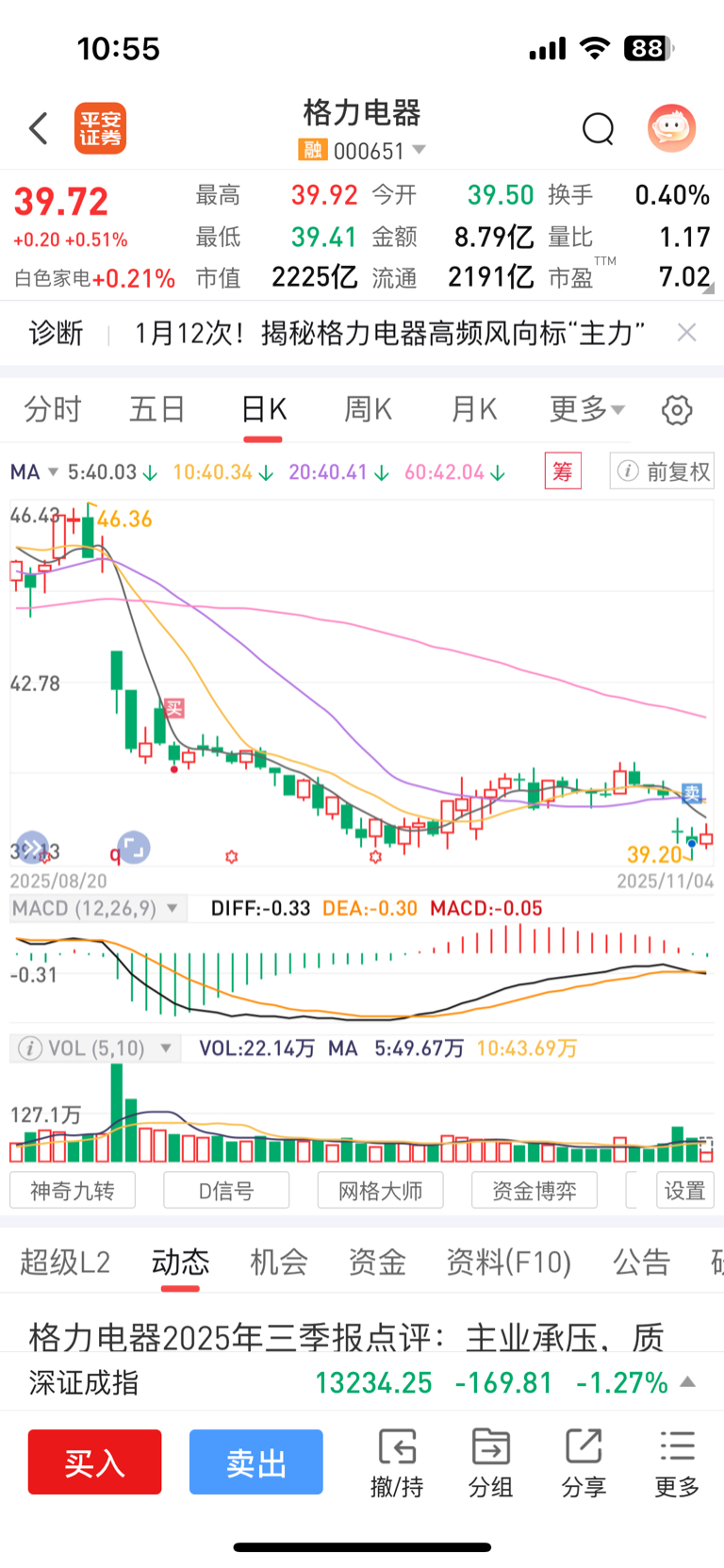Tap the 深证成指 13234.25 value

click(x=373, y=1383)
